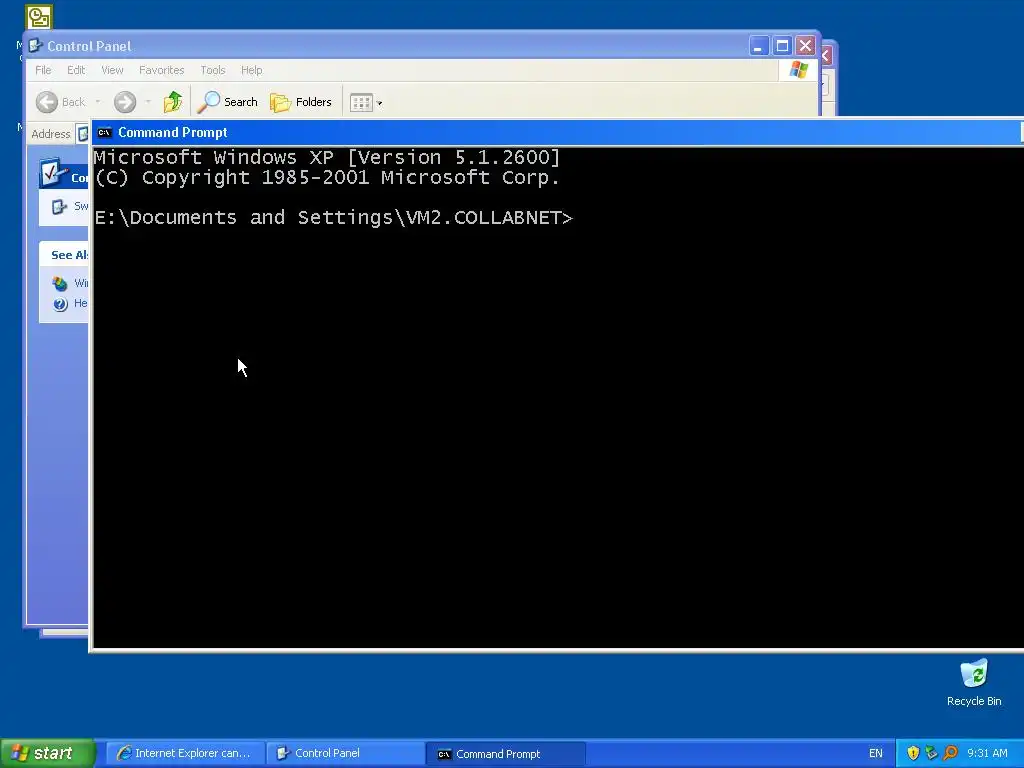Click the orange magnifier tray icon
The width and height of the screenshot is (1024, 768).
(950, 754)
